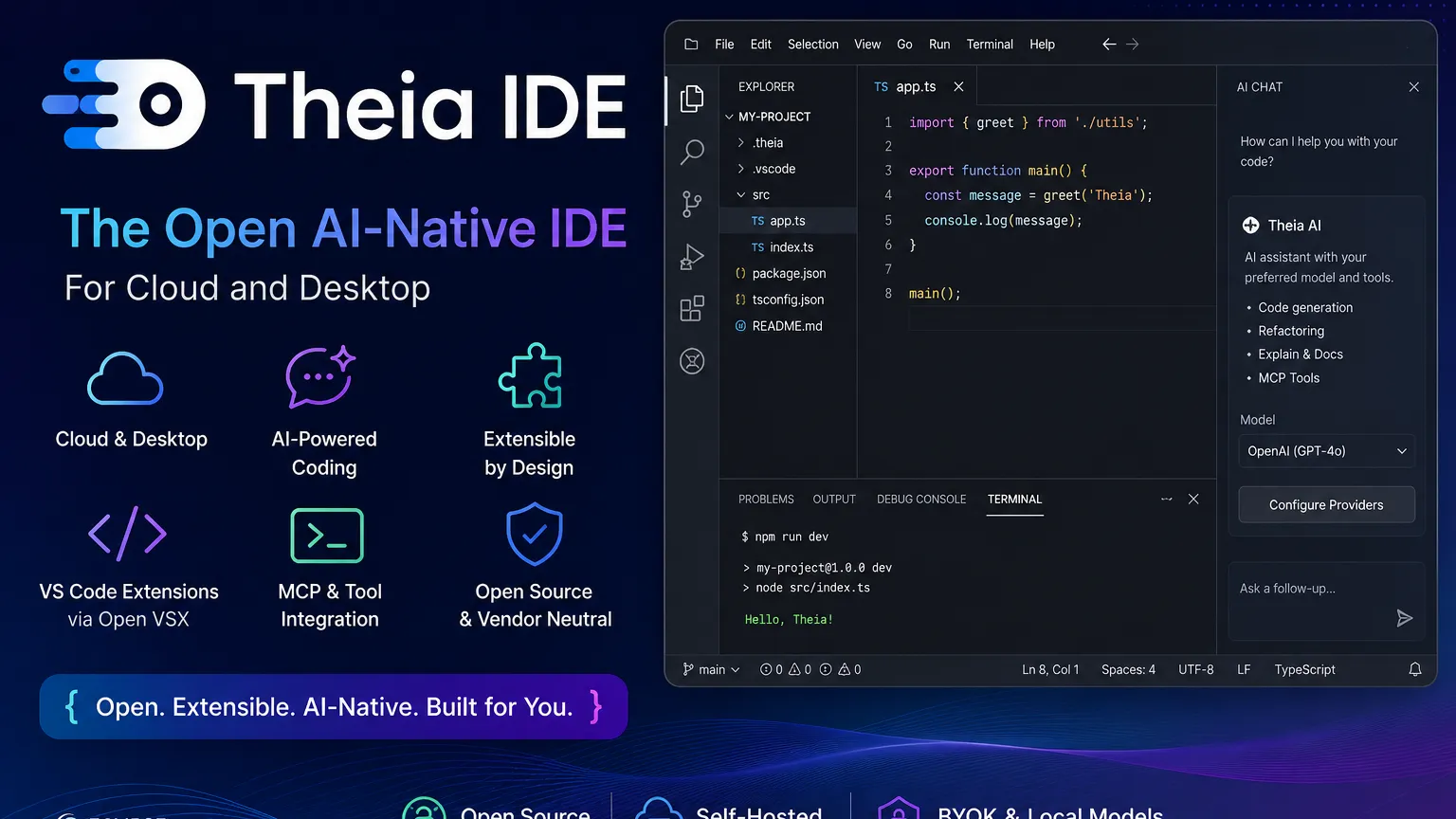The image size is (1456, 819).
Task: Click the EXPLORER panel header
Action: click(766, 87)
